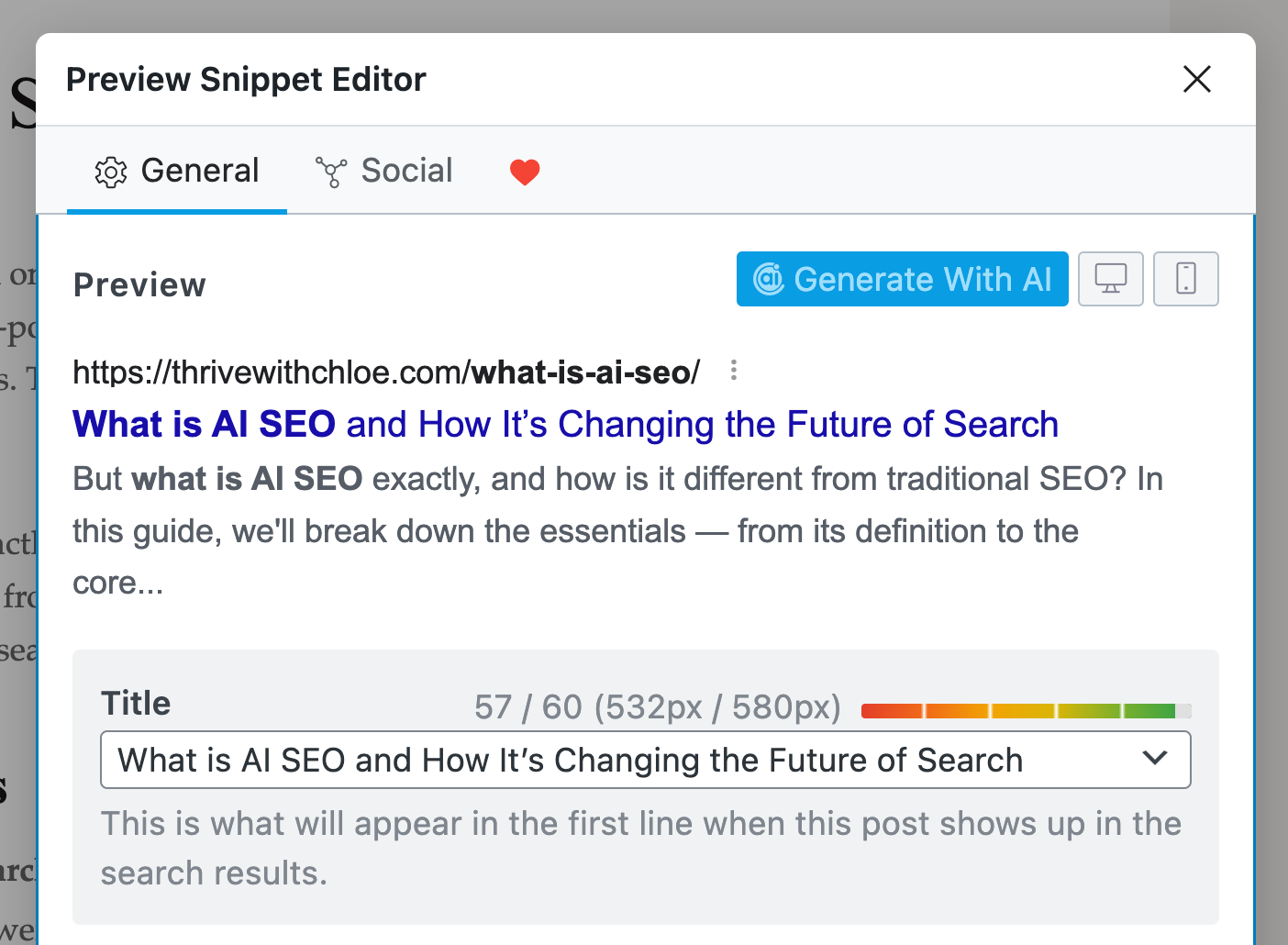This screenshot has width=1288, height=945.
Task: Click the red heart icon in tab bar
Action: (x=524, y=172)
